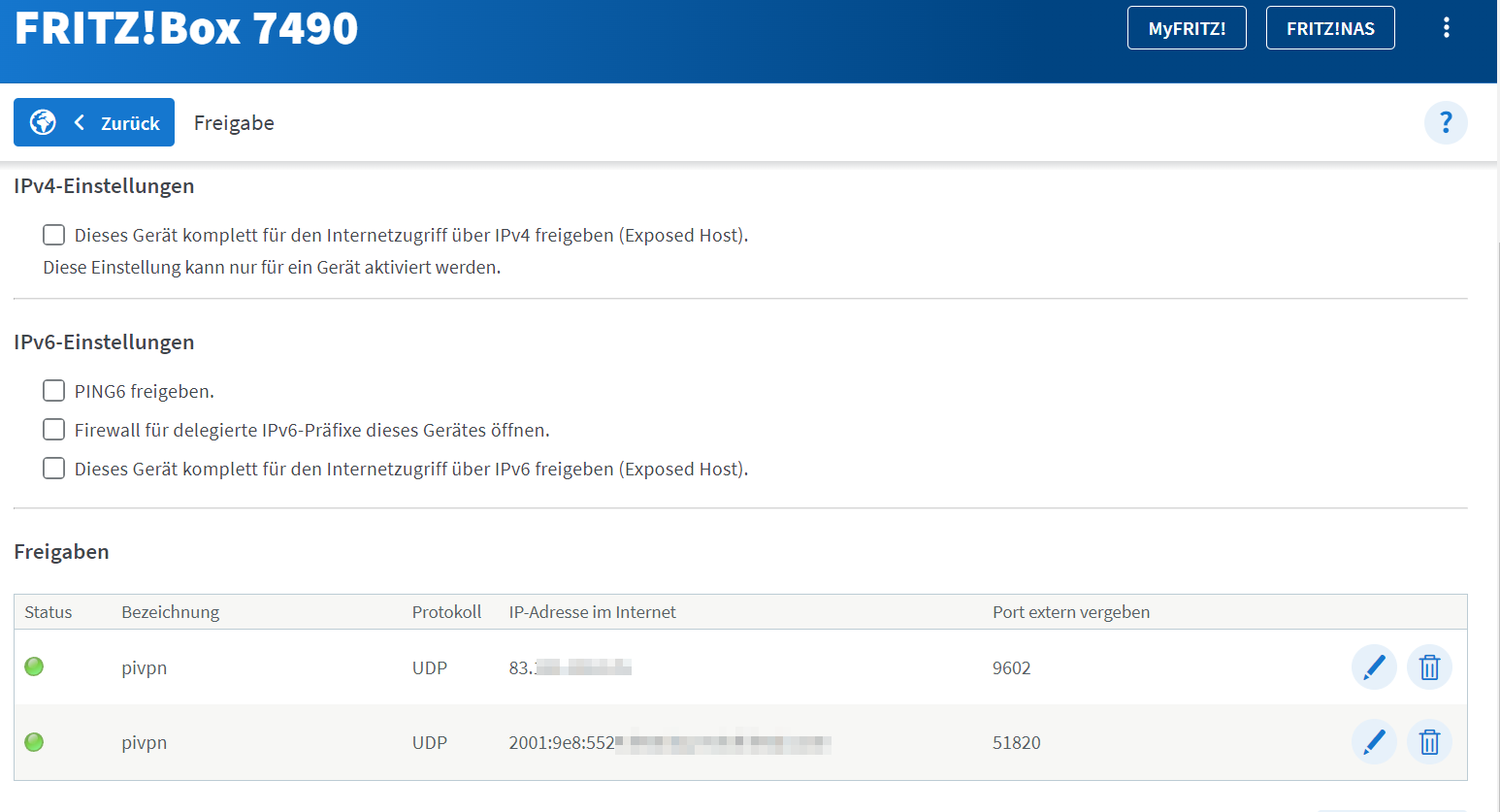
Task: Toggle Firewall für delegierte IPv6-Präfixe checkbox
Action: [x=54, y=430]
